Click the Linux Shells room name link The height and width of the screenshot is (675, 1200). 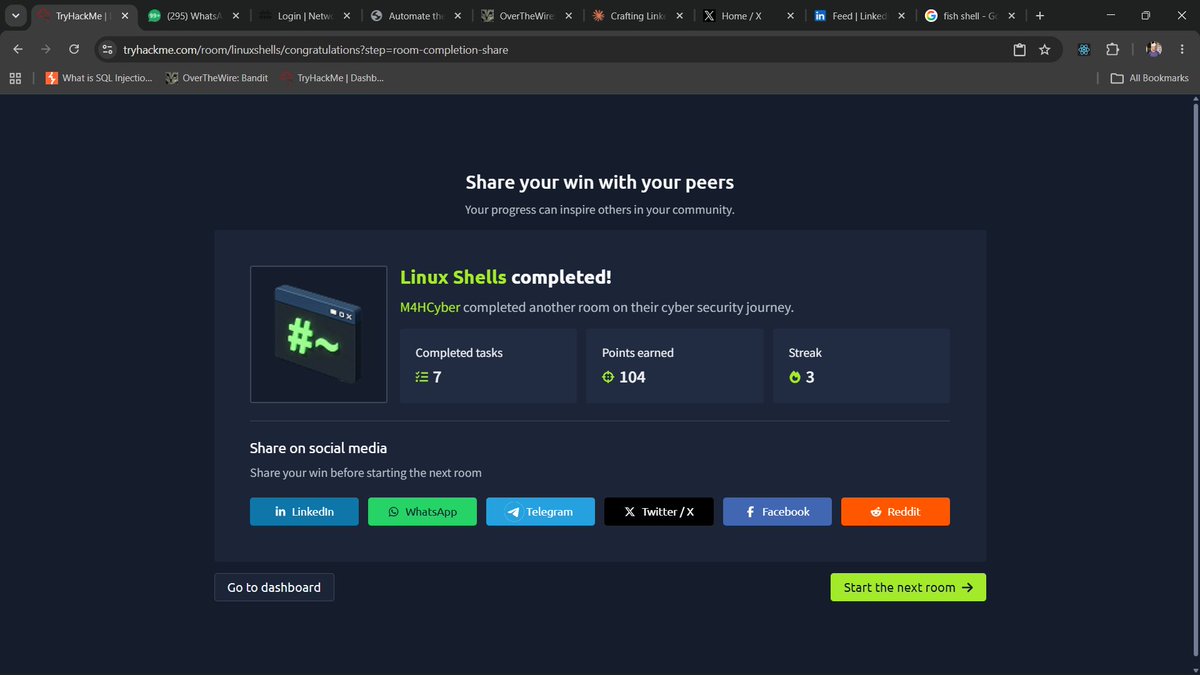(453, 277)
